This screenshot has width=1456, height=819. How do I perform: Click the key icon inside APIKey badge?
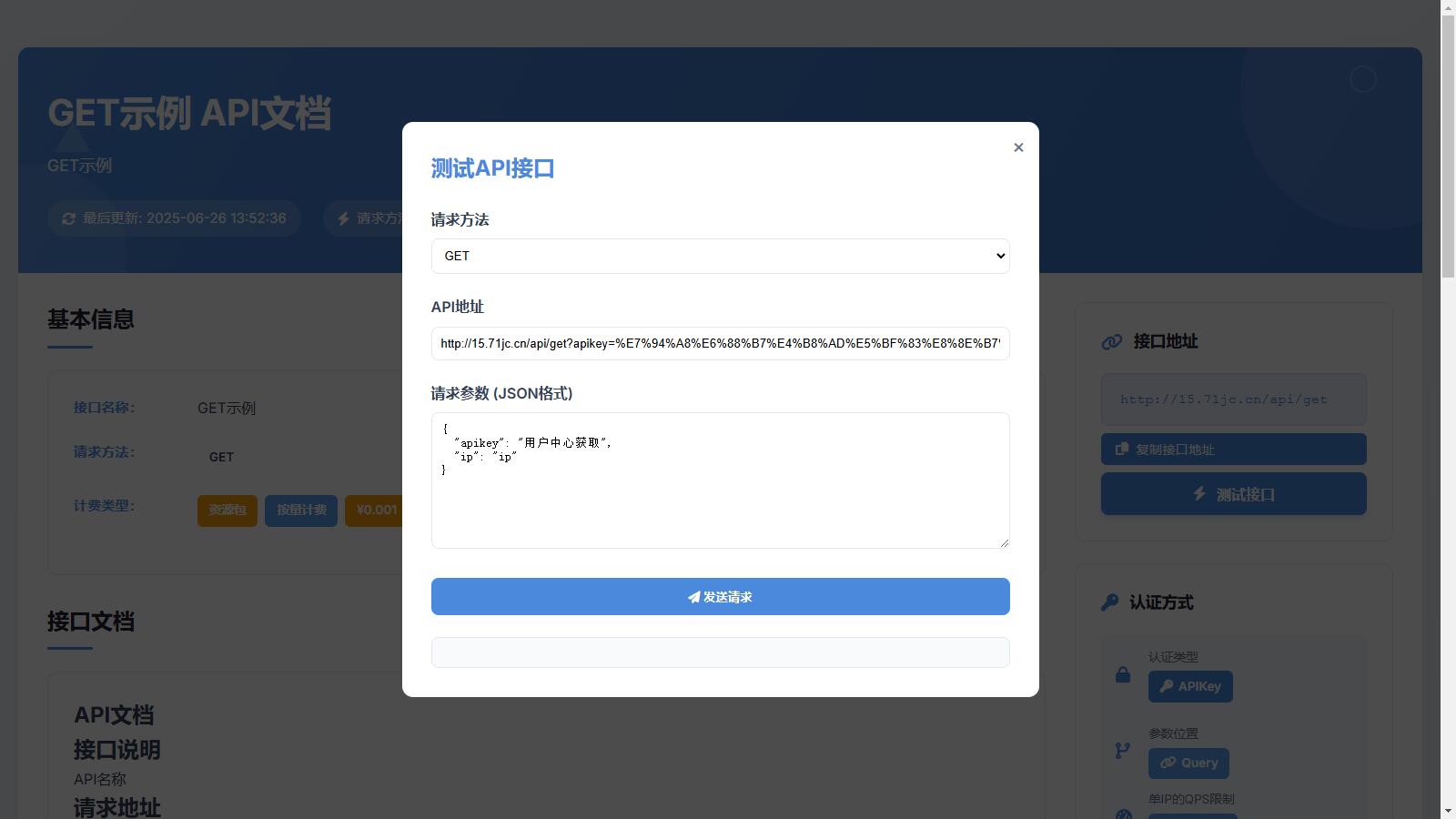[x=1166, y=686]
